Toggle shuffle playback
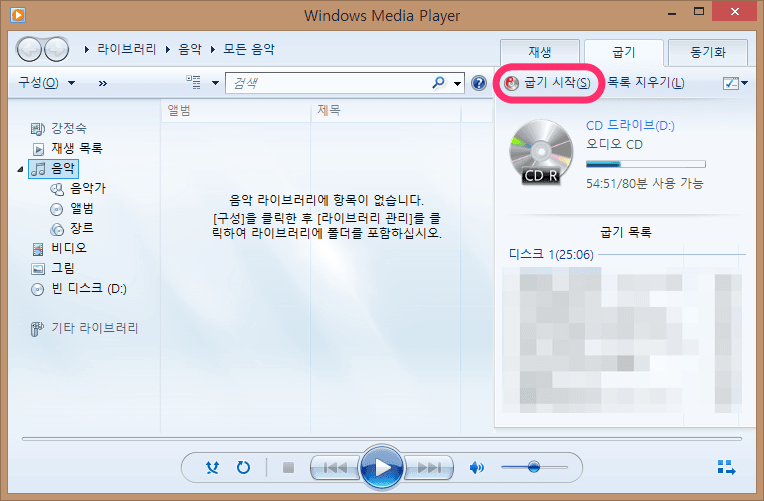The height and width of the screenshot is (501, 764). click(212, 467)
